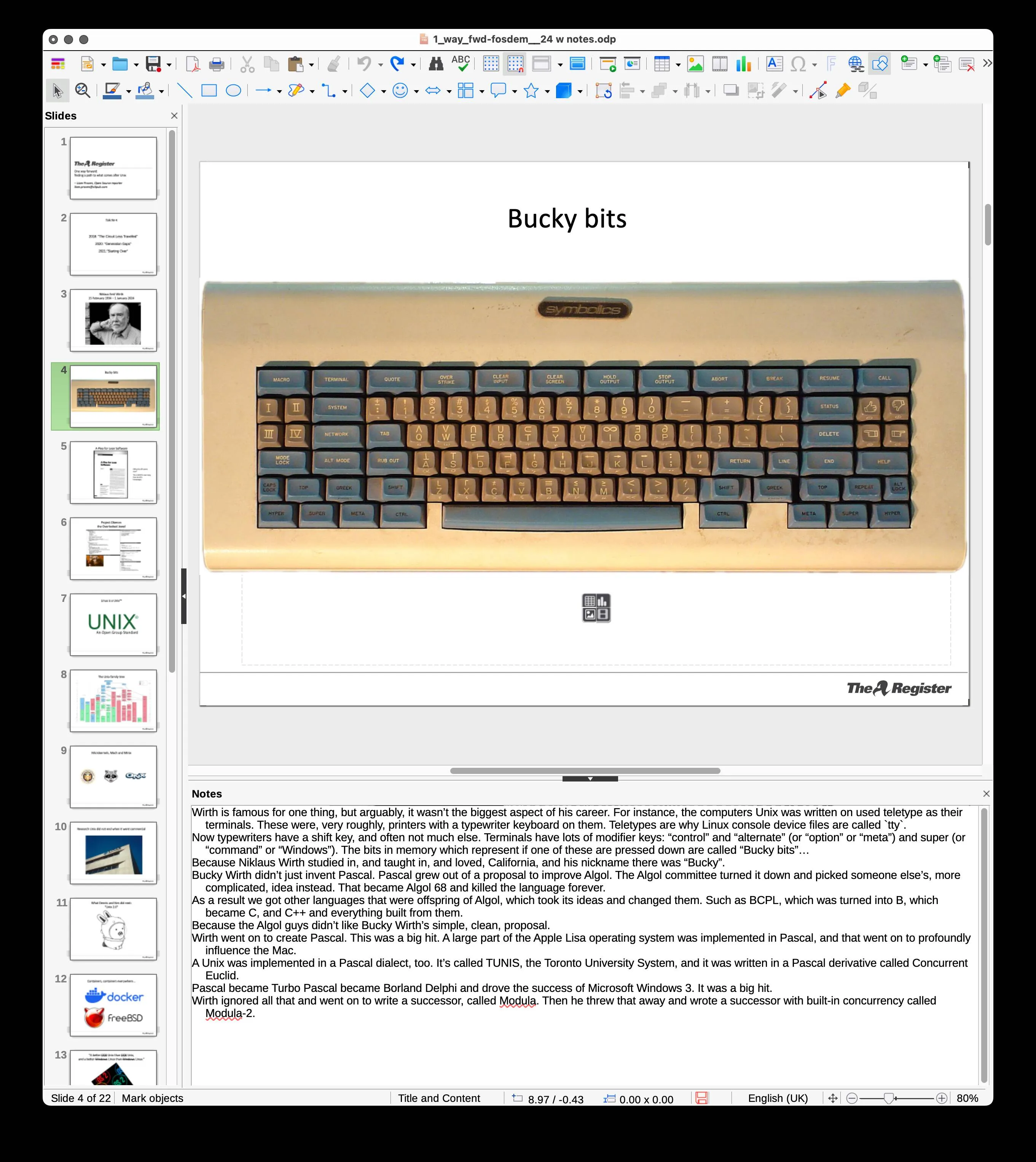Open the Save dropdown arrow
Image resolution: width=1036 pixels, height=1162 pixels.
tap(169, 64)
